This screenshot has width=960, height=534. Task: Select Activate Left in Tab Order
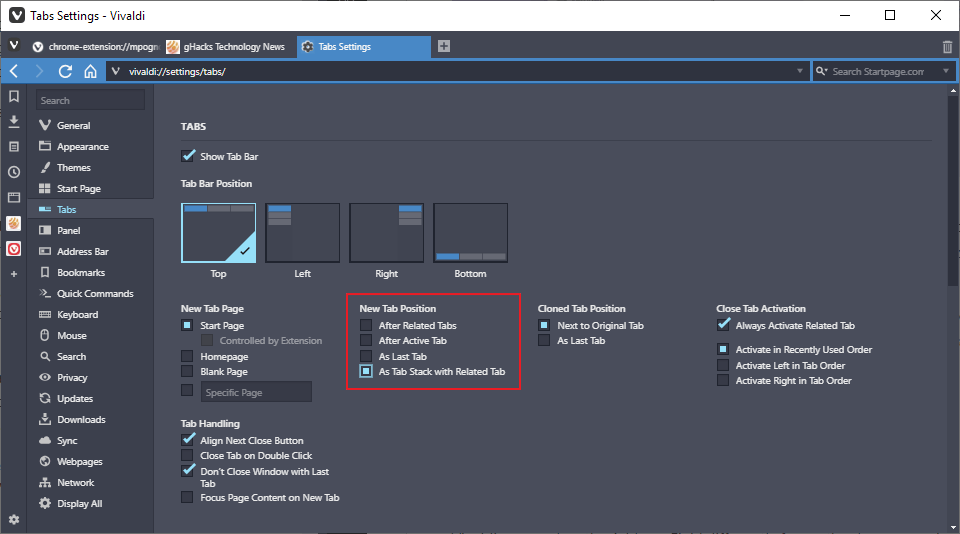[723, 365]
